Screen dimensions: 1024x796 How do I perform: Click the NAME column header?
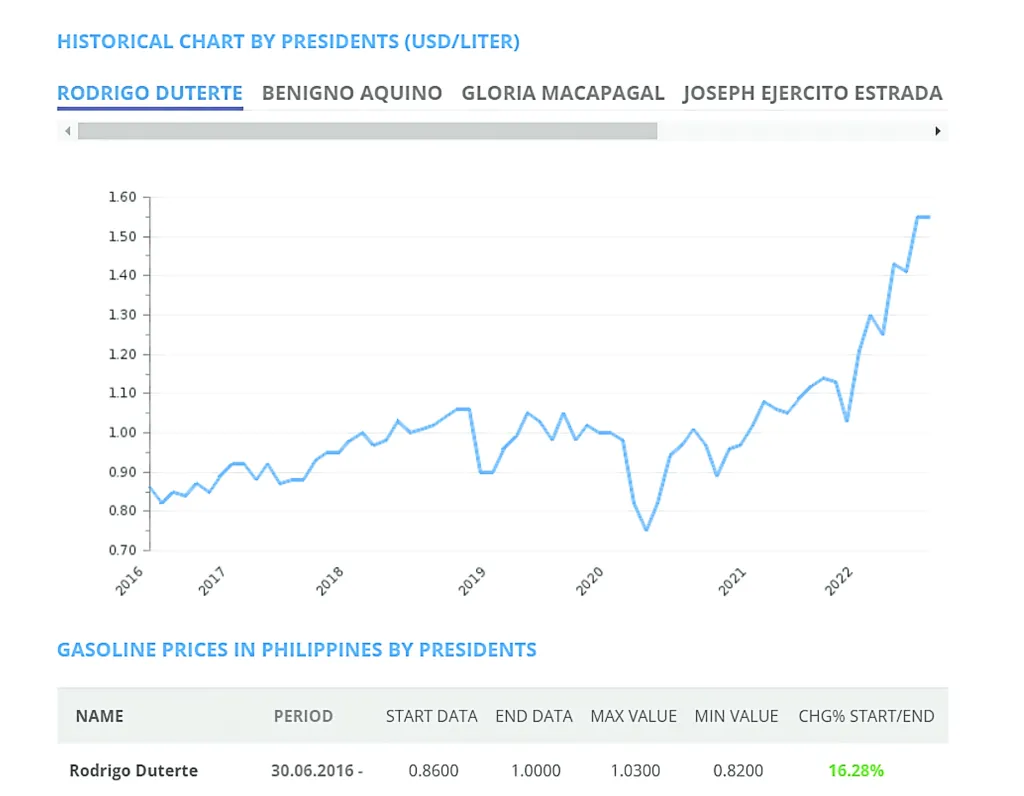click(99, 716)
